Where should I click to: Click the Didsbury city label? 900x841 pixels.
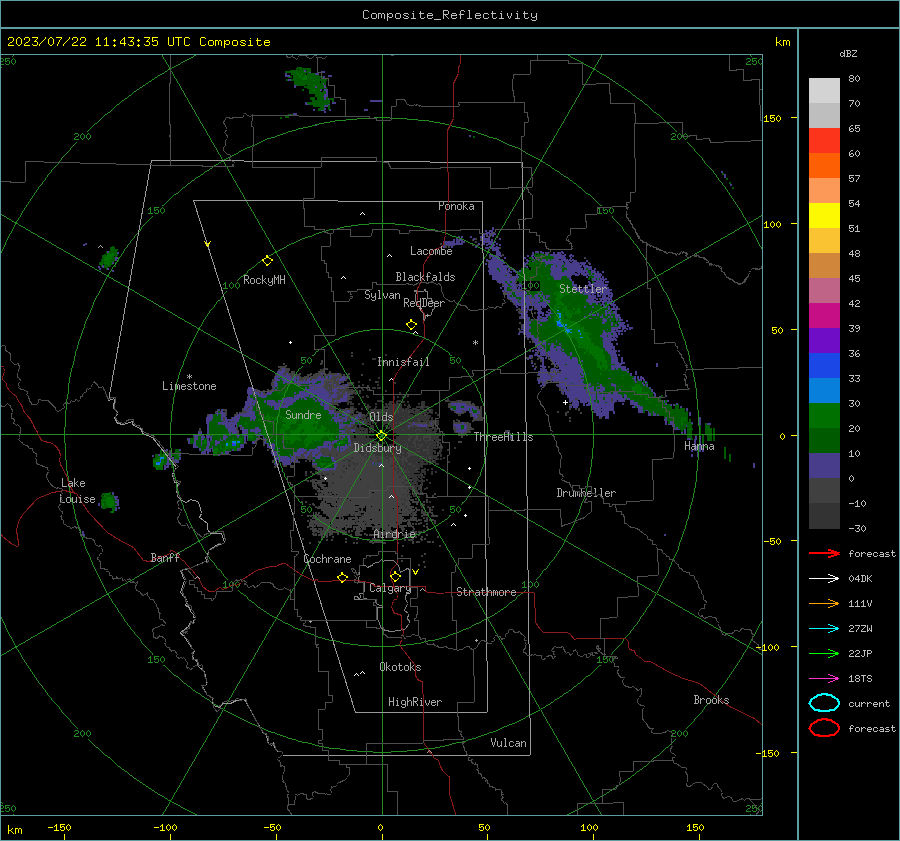pyautogui.click(x=377, y=448)
